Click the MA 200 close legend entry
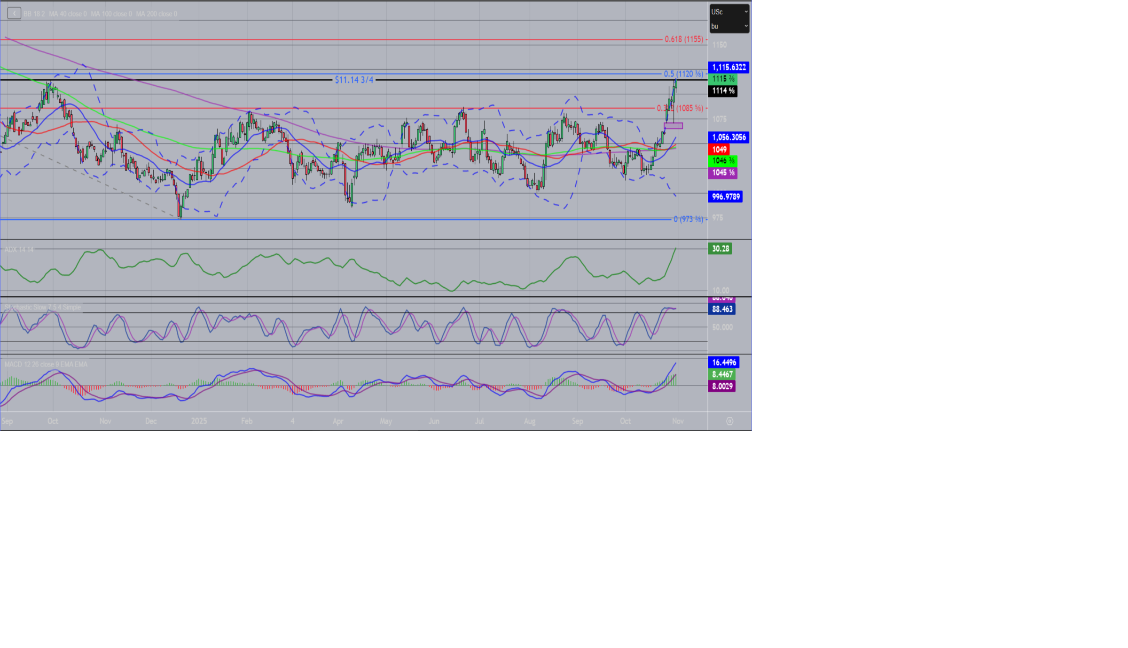This screenshot has height=648, width=1128. coord(157,14)
